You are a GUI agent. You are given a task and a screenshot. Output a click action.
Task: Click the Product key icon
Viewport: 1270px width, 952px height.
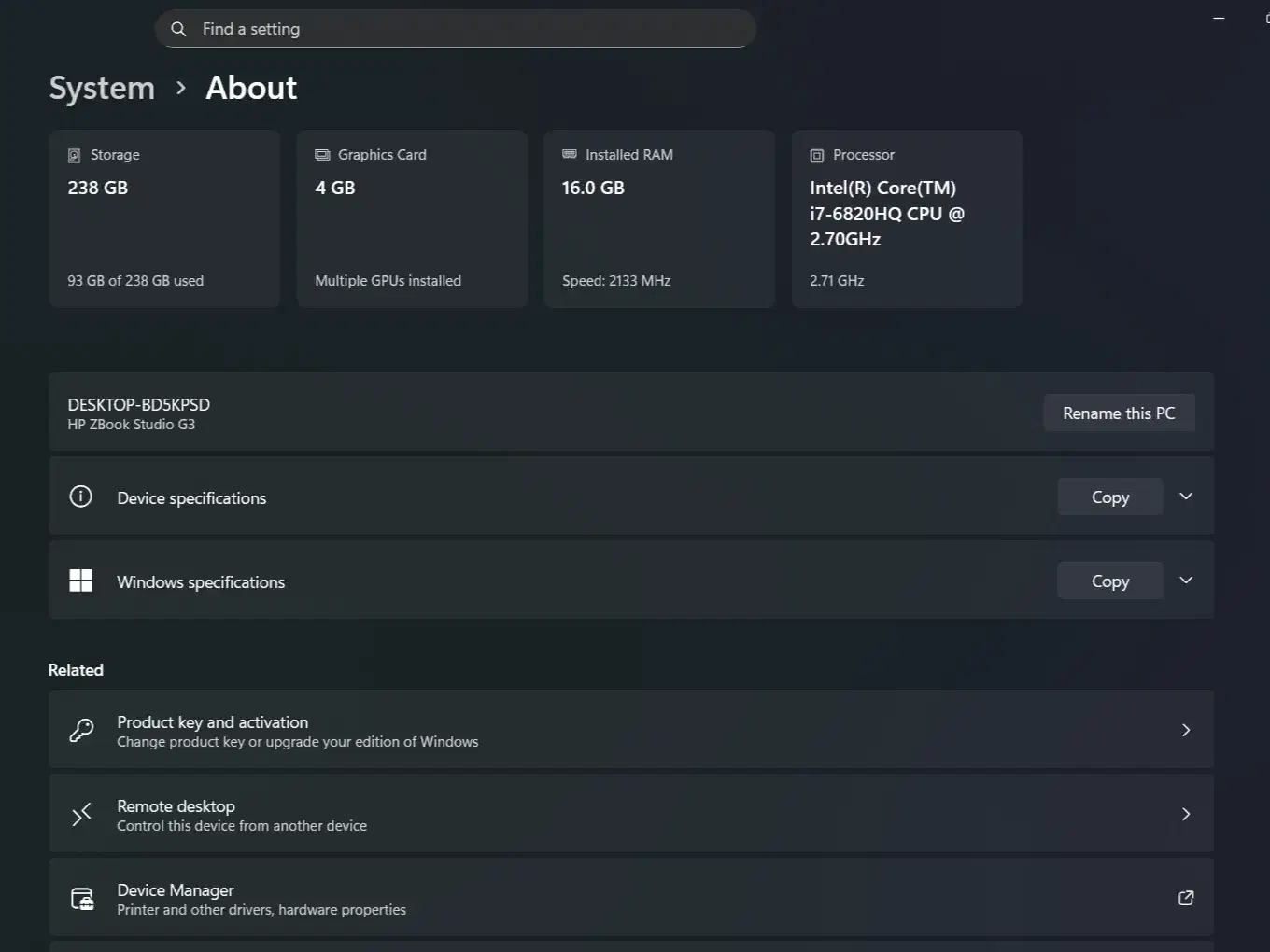click(x=81, y=730)
